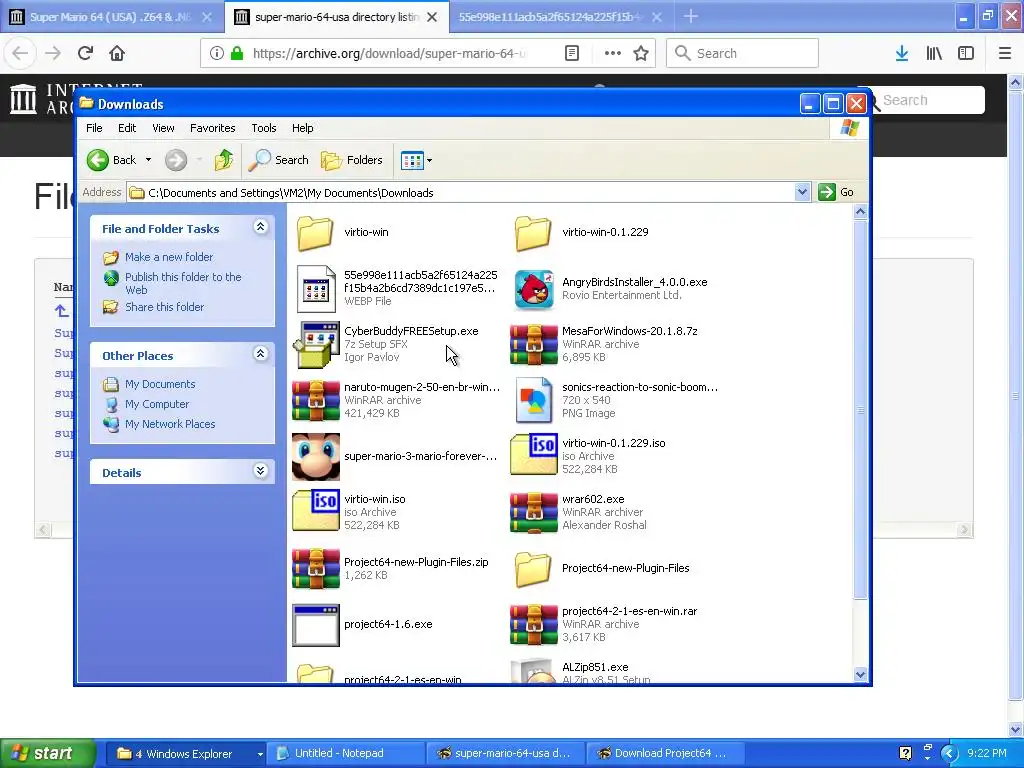Select naruto-mugen WinRAR archive icon

coord(316,400)
